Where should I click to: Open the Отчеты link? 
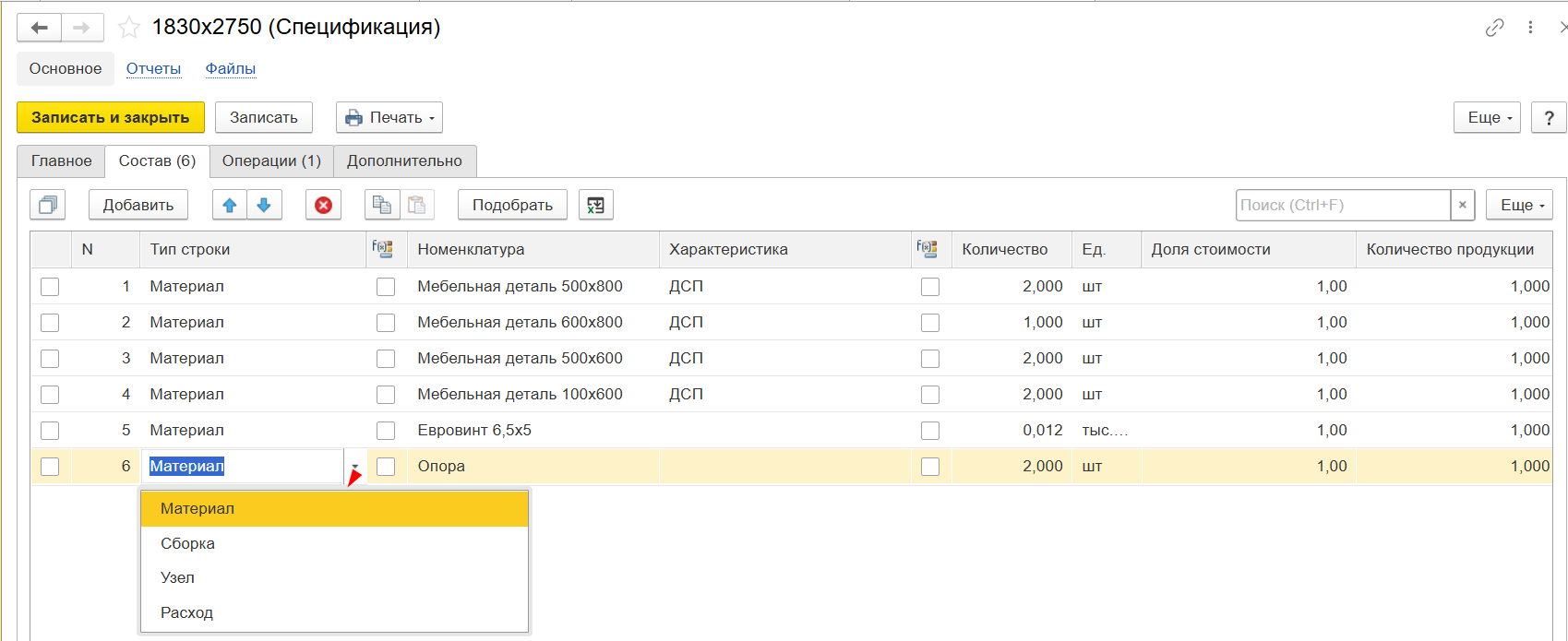[153, 68]
